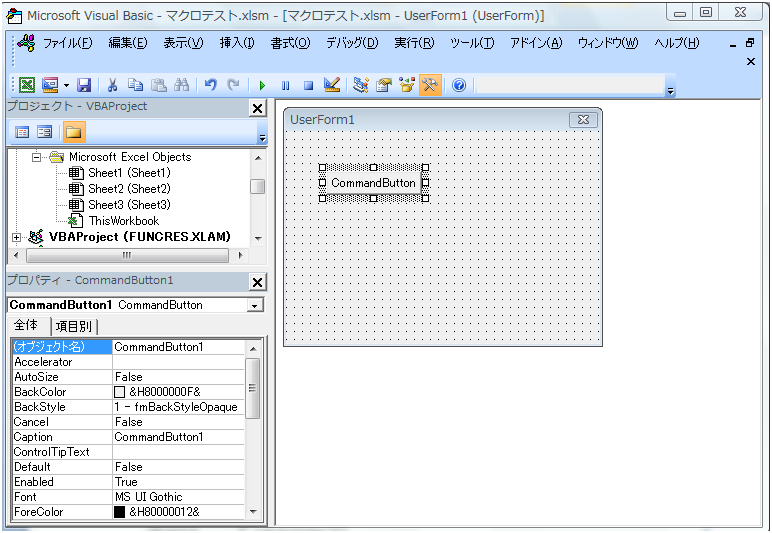
Task: Click View Object icon in Project pane
Action: pyautogui.click(x=45, y=132)
